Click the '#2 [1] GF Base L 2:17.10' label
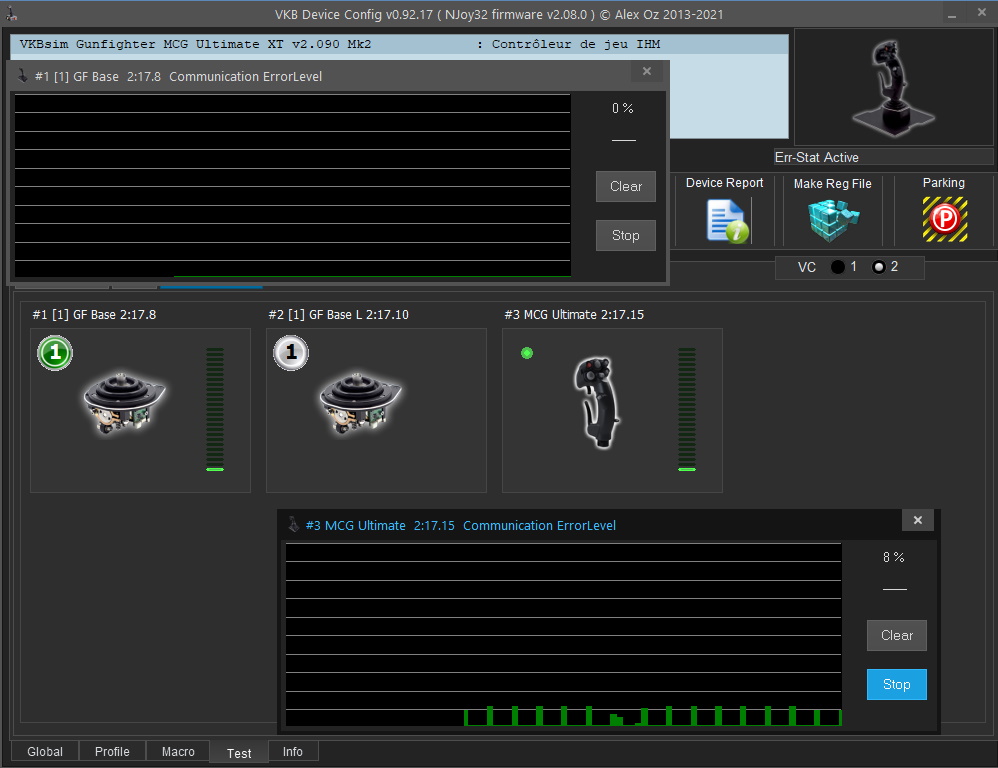This screenshot has height=768, width=998. (339, 314)
